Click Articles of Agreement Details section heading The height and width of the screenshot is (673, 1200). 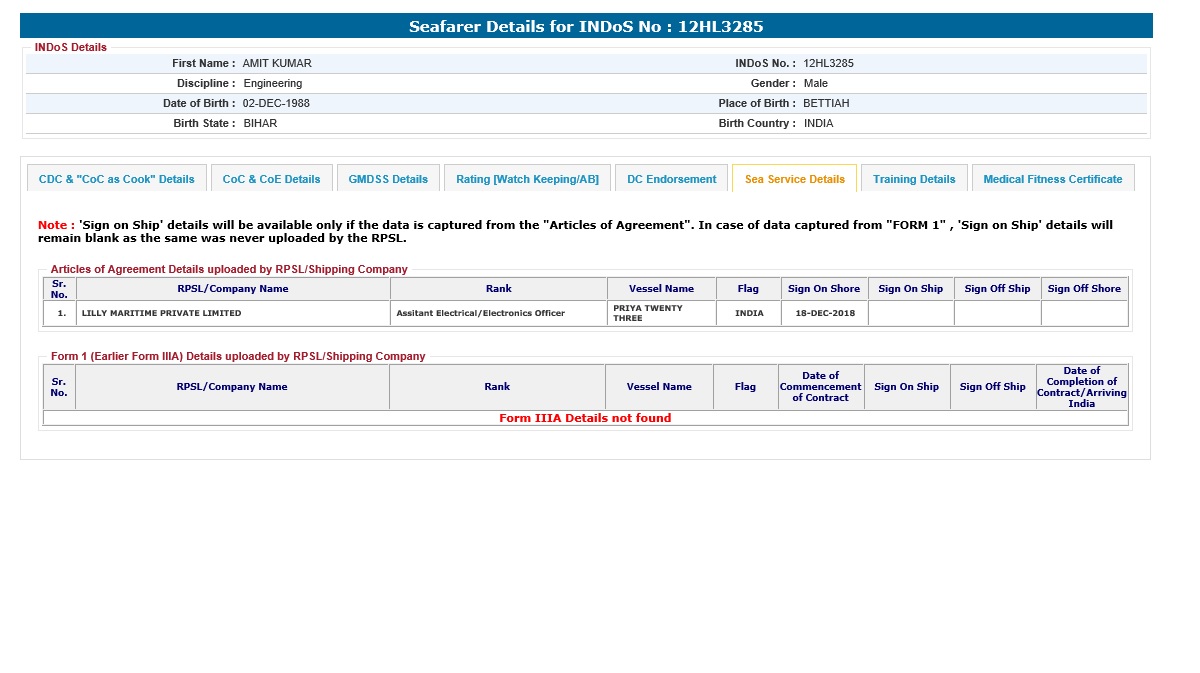(229, 269)
